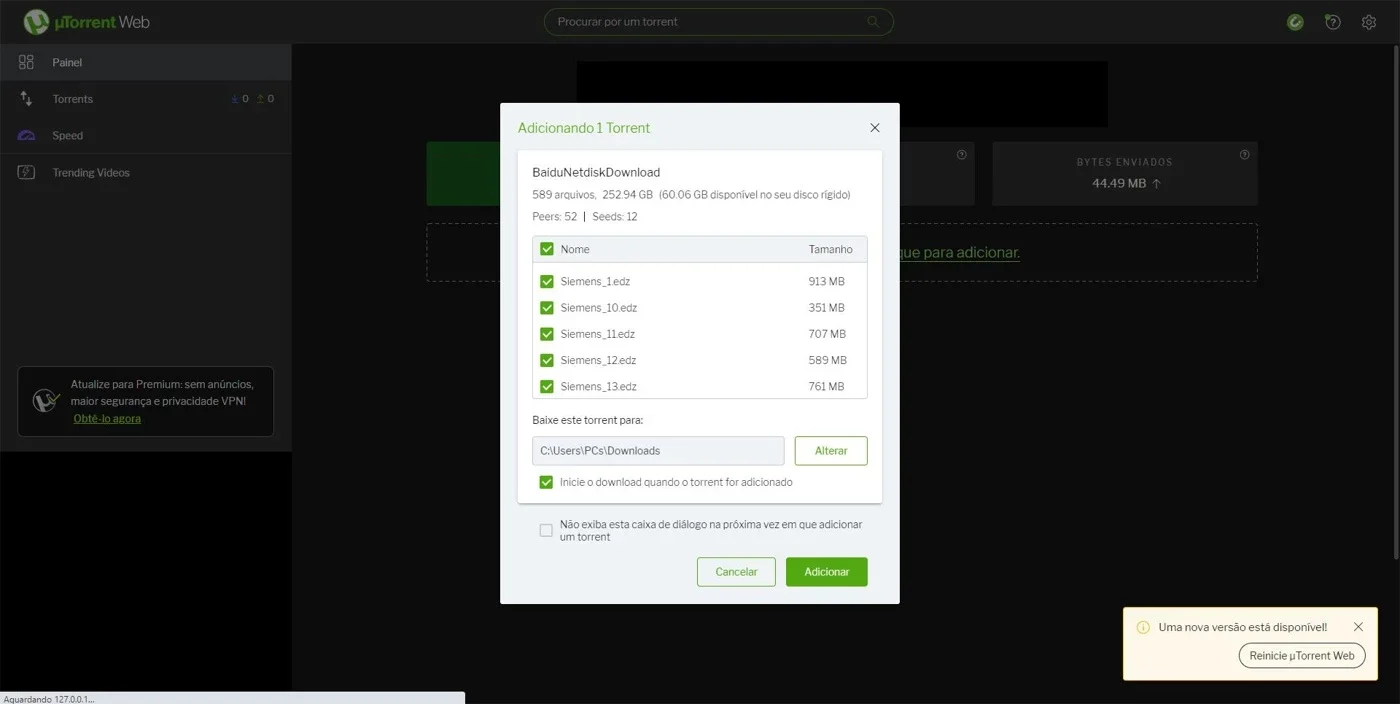Click the Torrents arrows icon
This screenshot has width=1400, height=704.
[27, 99]
